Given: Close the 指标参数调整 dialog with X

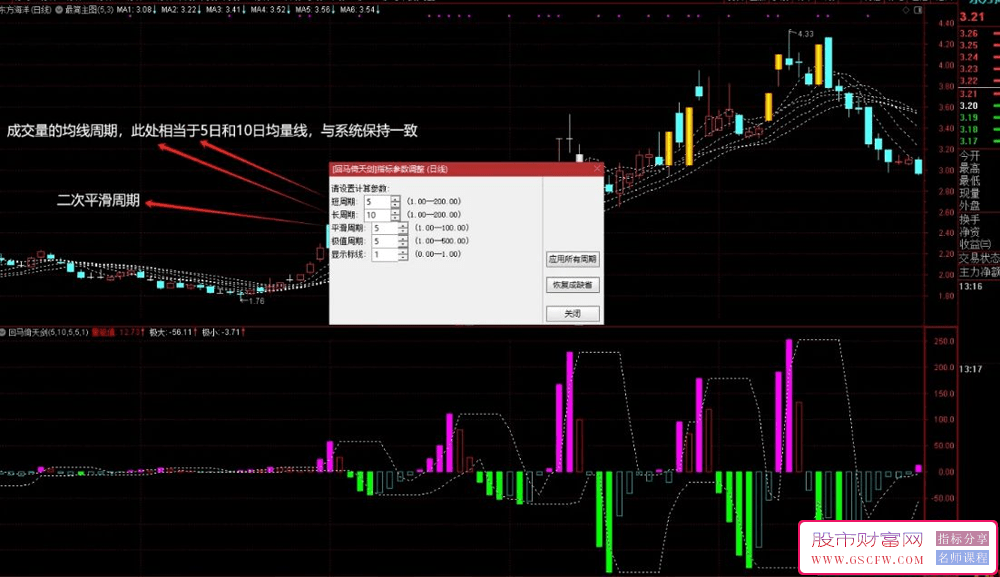Looking at the screenshot, I should pos(597,168).
